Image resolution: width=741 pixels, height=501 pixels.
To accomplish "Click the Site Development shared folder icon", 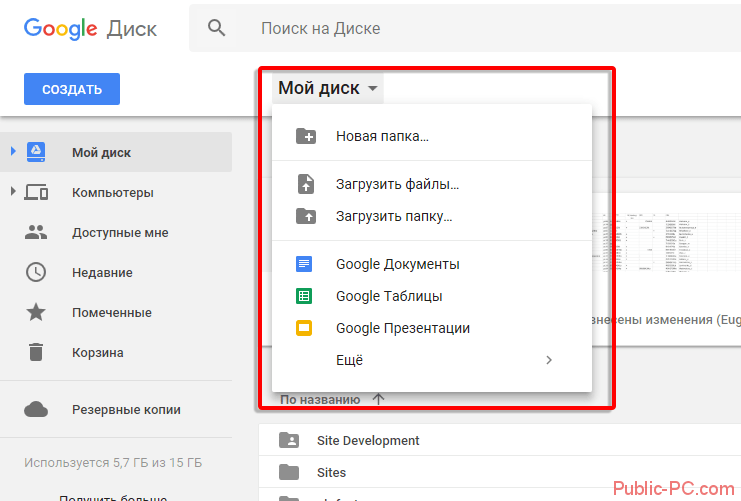I will [x=289, y=440].
